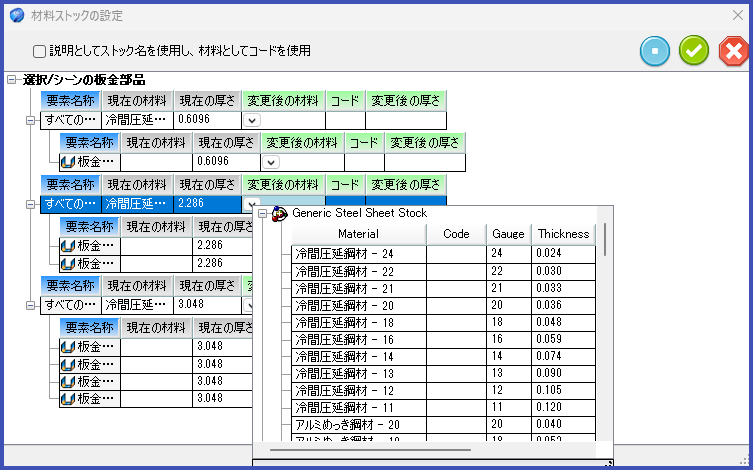Open material dropdown for 0.6096 sheet metal part
Screen dimensions: 753x470
[x=271, y=162]
